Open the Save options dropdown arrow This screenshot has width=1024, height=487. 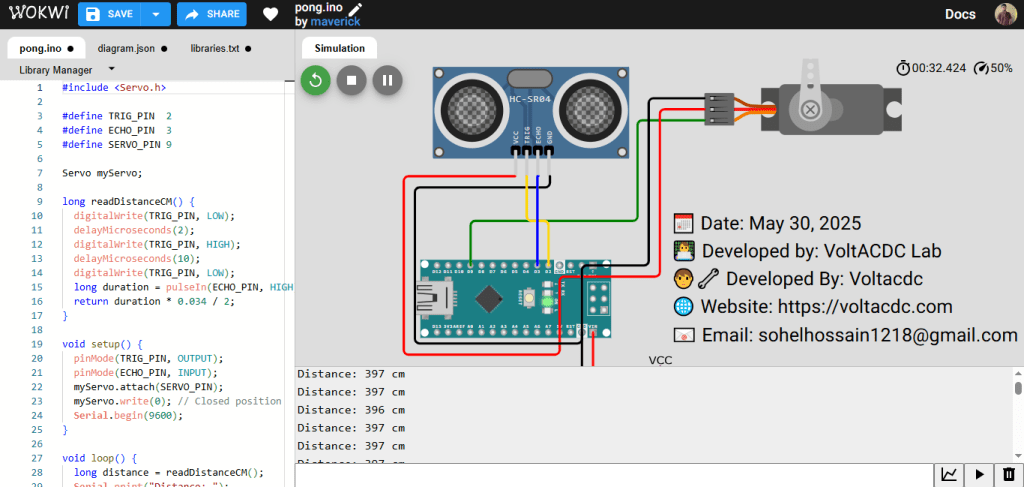click(x=156, y=14)
